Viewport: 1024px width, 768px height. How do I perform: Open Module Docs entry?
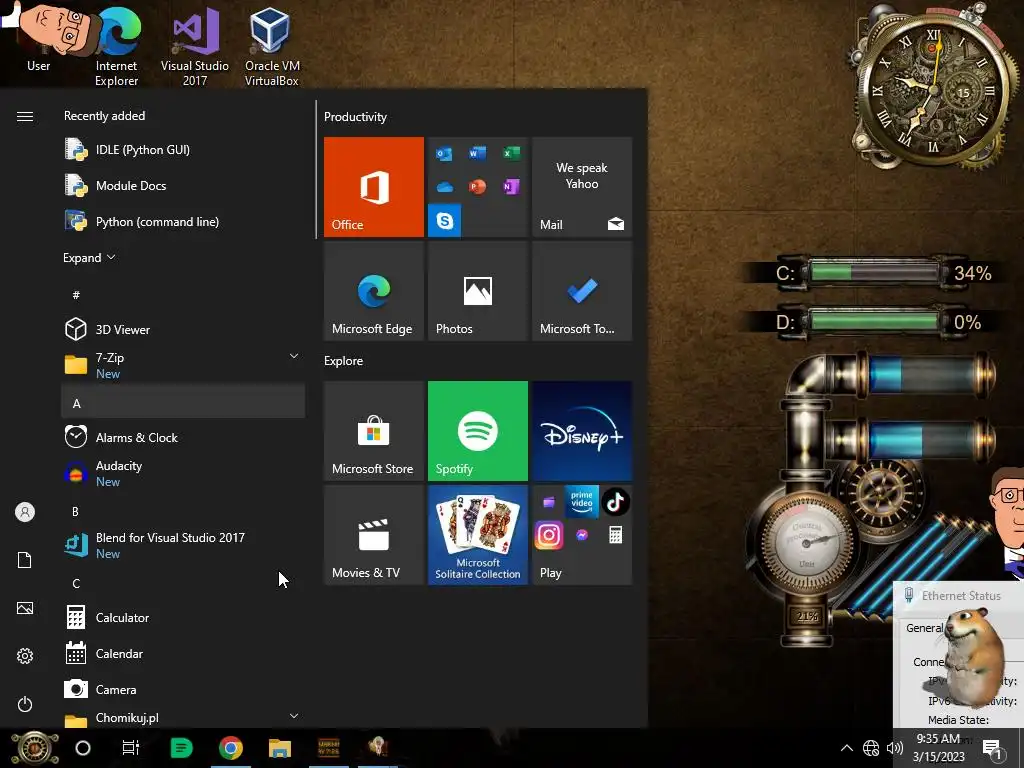[183, 185]
